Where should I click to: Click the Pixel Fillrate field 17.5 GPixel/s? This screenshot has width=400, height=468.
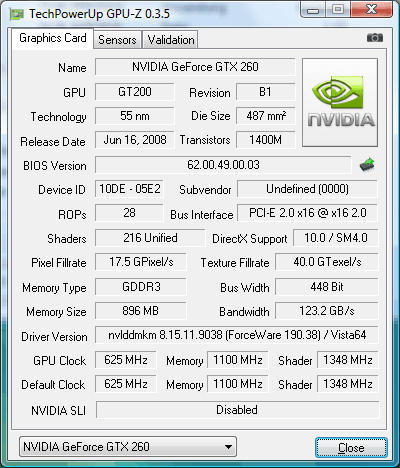(x=141, y=262)
